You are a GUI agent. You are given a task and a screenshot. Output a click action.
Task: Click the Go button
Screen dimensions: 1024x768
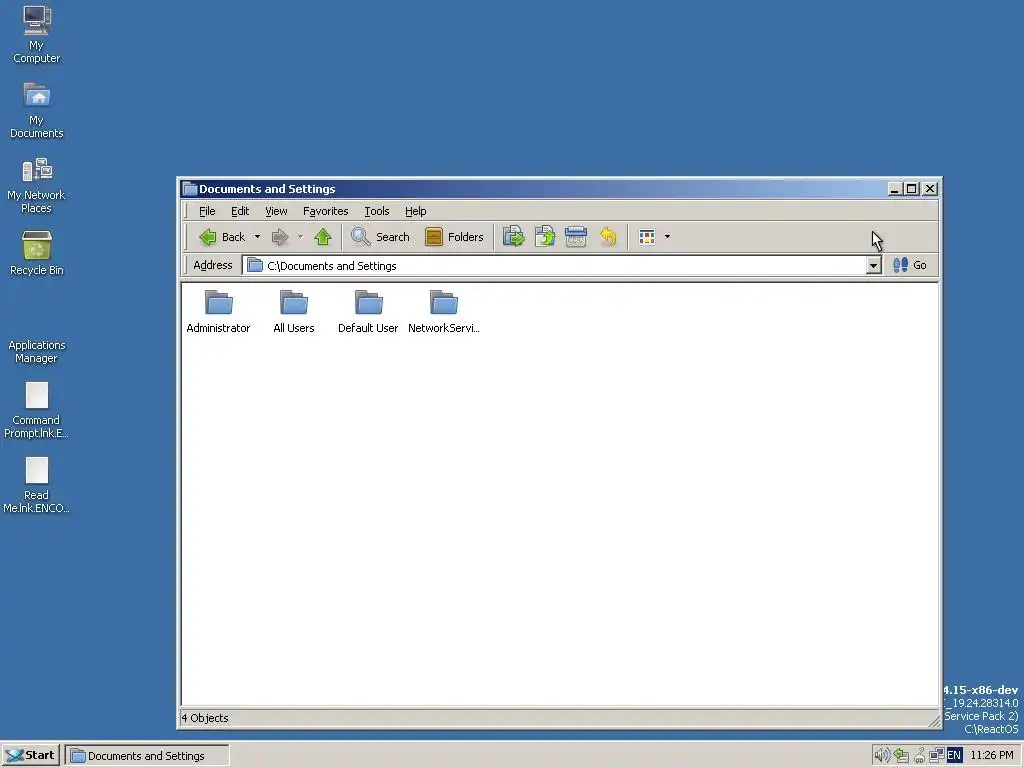tap(910, 265)
